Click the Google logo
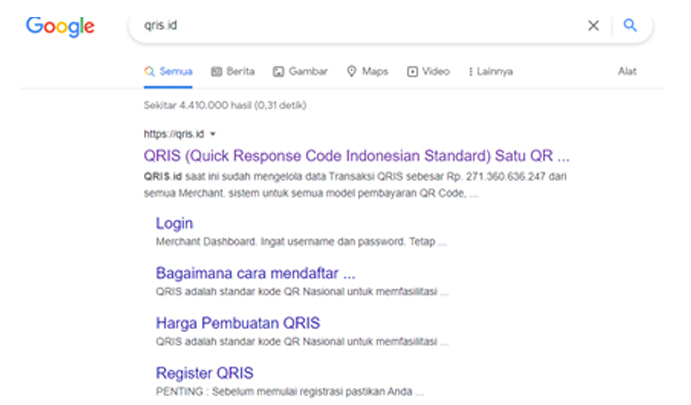 [60, 26]
